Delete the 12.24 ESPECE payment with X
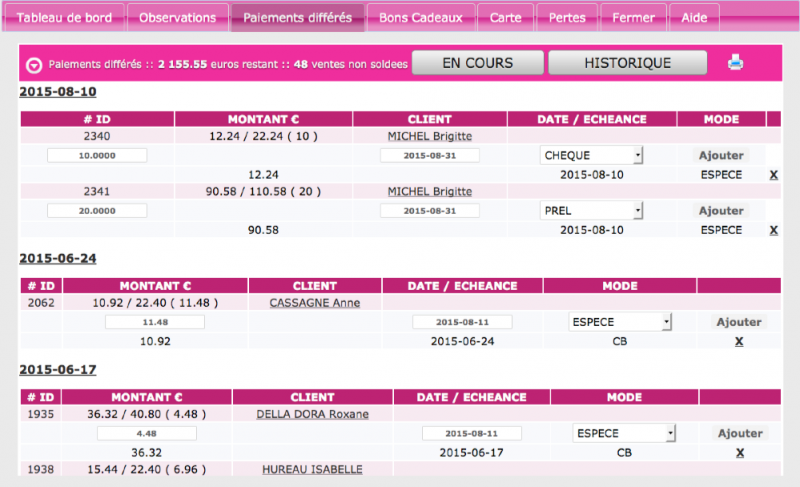 [773, 175]
